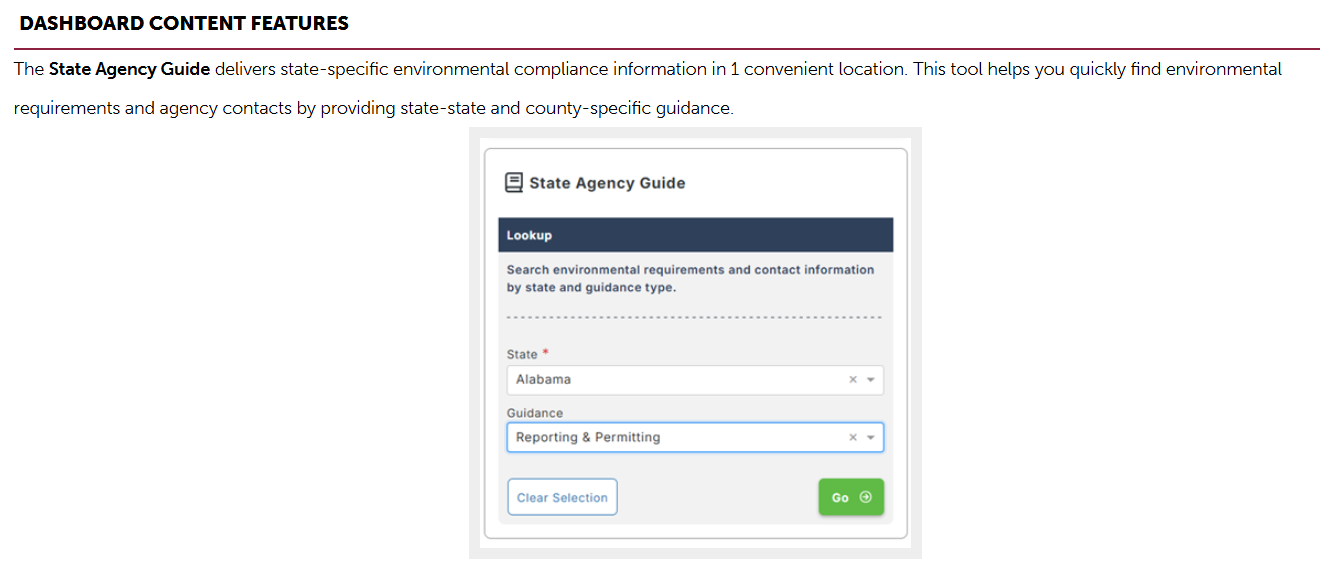The width and height of the screenshot is (1320, 567).
Task: Click the dashed separator line above State
Action: [695, 318]
